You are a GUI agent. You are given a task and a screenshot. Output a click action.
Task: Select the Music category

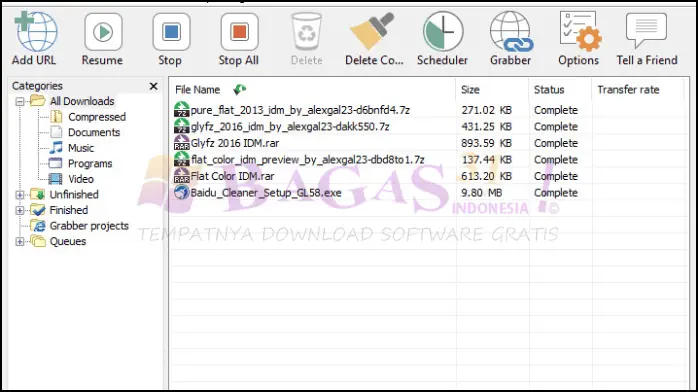point(81,148)
